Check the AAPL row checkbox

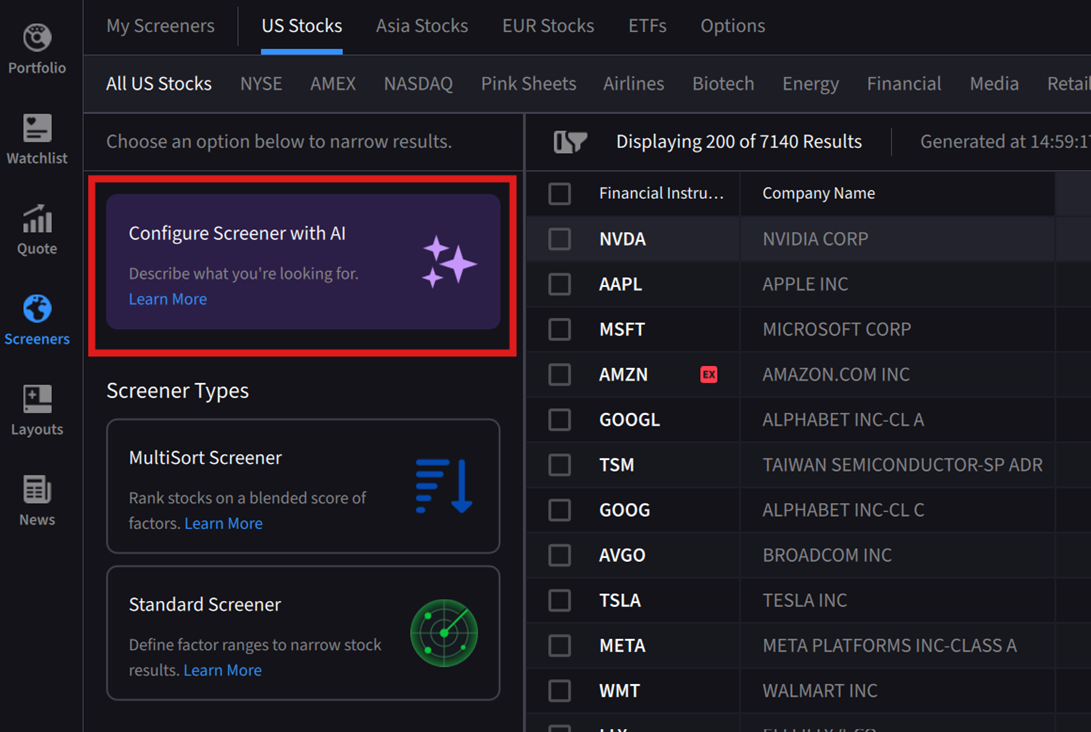560,284
